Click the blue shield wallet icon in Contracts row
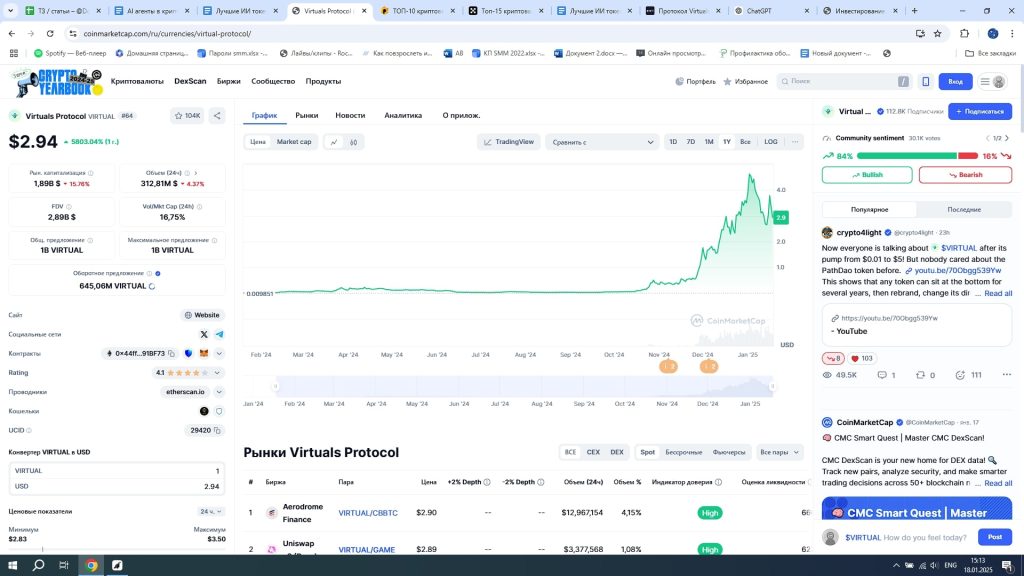The height and width of the screenshot is (576, 1024). [x=189, y=353]
